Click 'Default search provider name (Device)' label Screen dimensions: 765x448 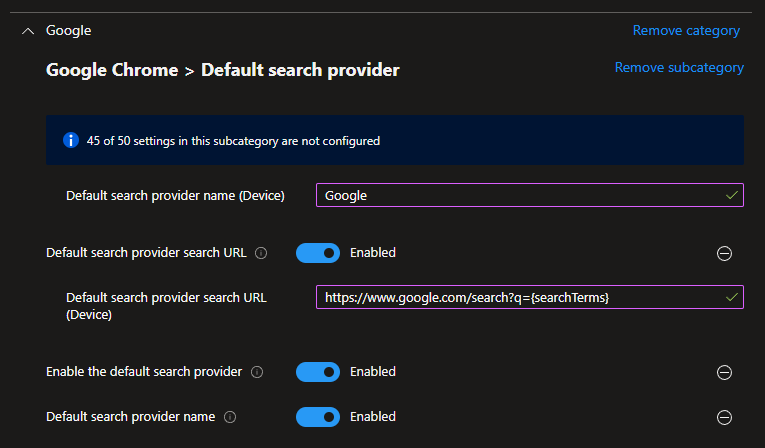coord(175,196)
